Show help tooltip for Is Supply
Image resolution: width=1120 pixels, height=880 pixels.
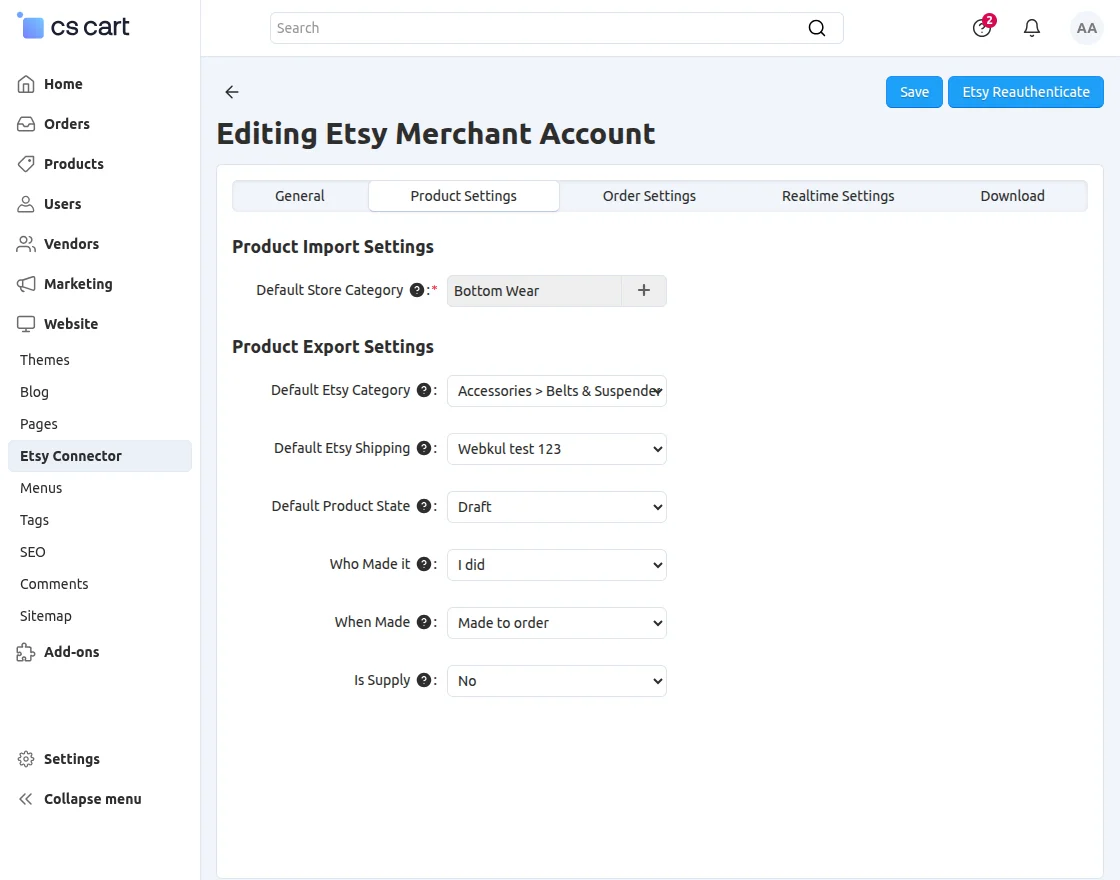(424, 680)
